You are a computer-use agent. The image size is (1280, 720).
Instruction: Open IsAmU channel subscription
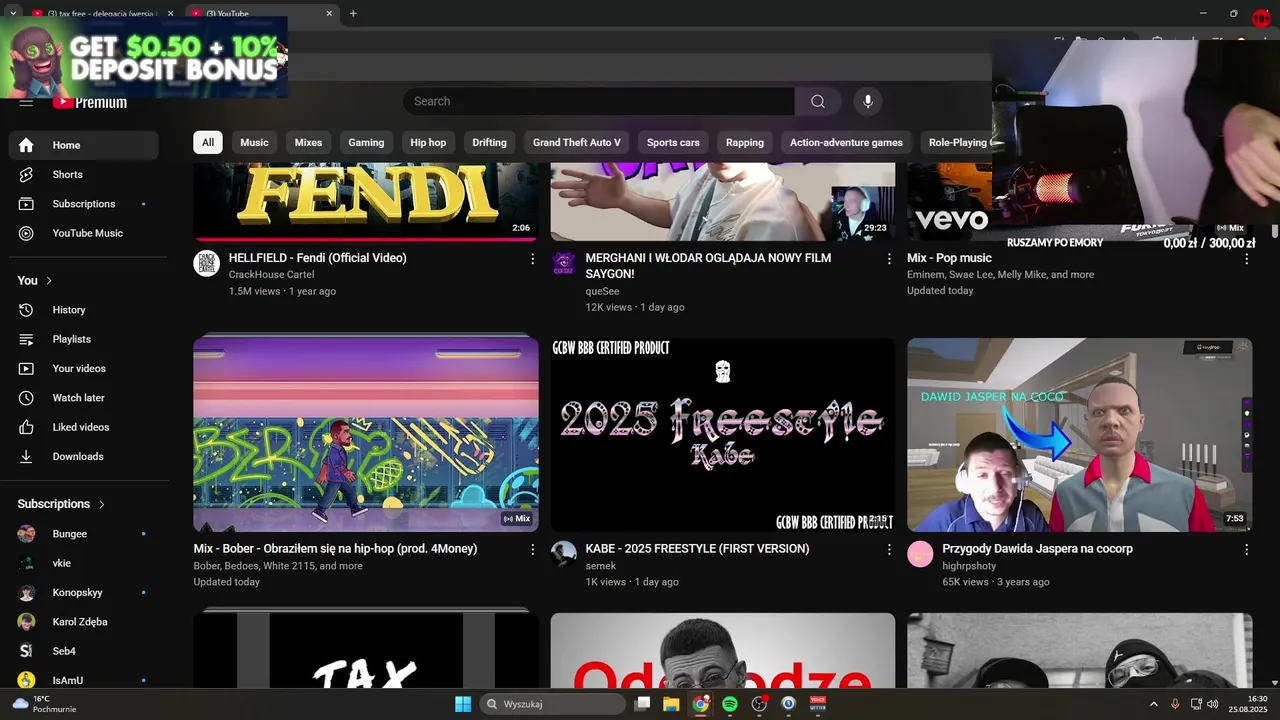pos(84,680)
